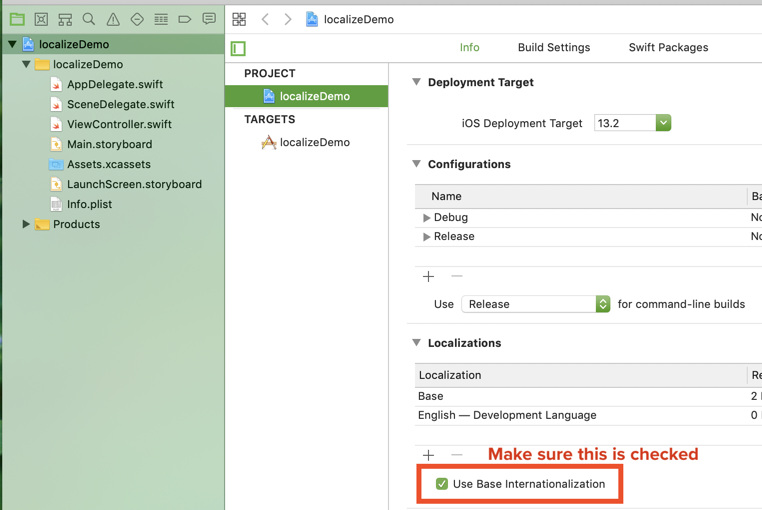Screen dimensions: 762x510
Task: Go back with the left chevron
Action: (265, 19)
